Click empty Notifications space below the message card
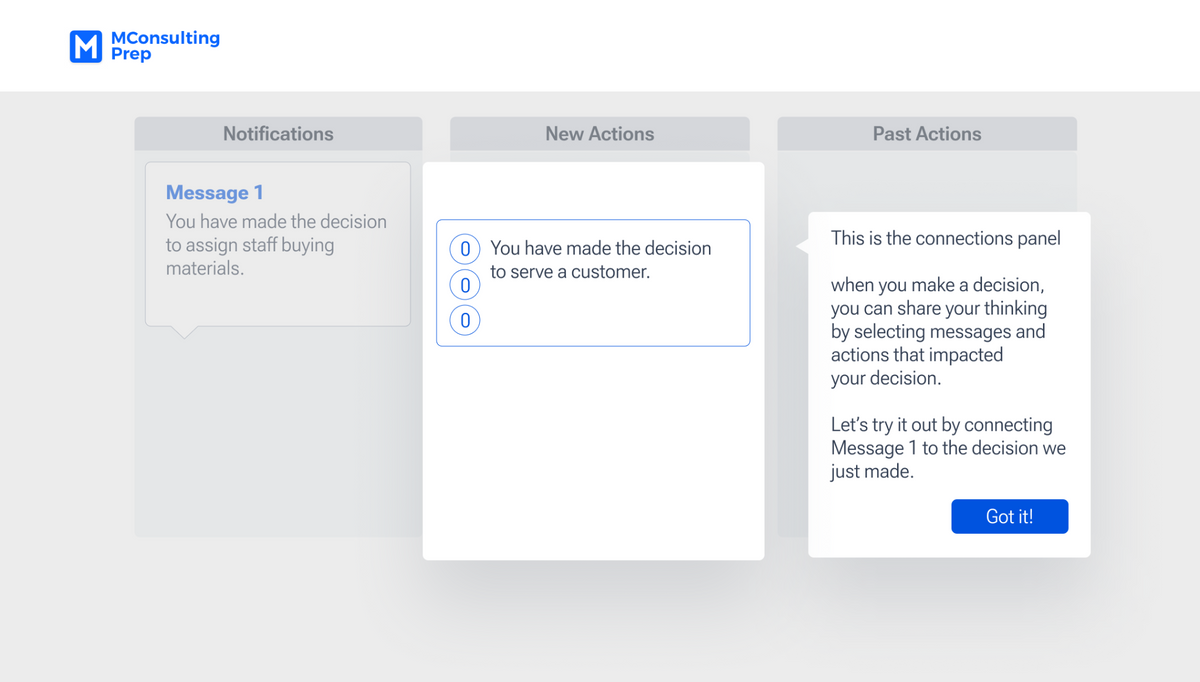This screenshot has width=1200, height=682. coord(278,437)
